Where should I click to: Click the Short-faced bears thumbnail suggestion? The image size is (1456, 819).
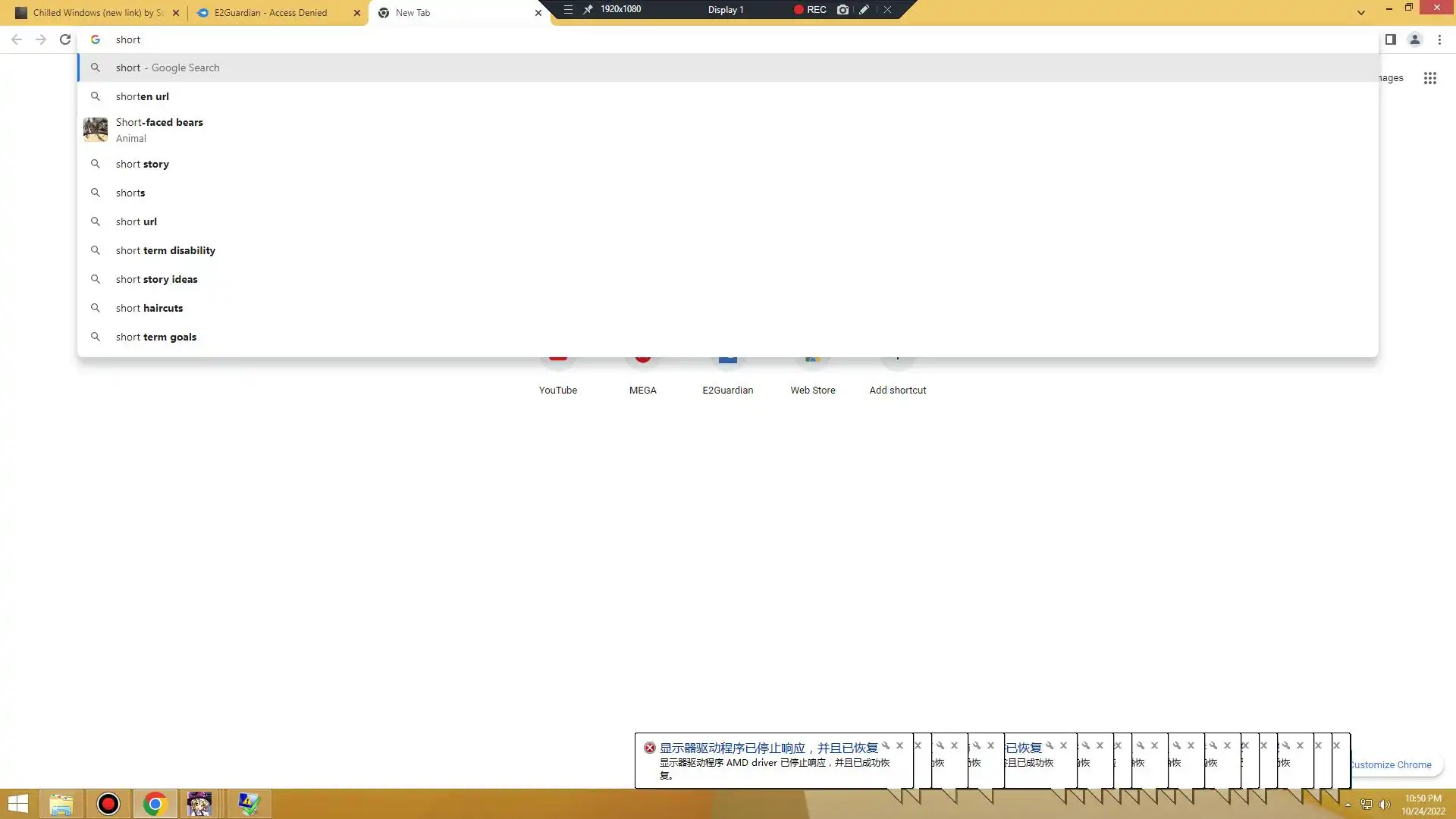click(96, 130)
